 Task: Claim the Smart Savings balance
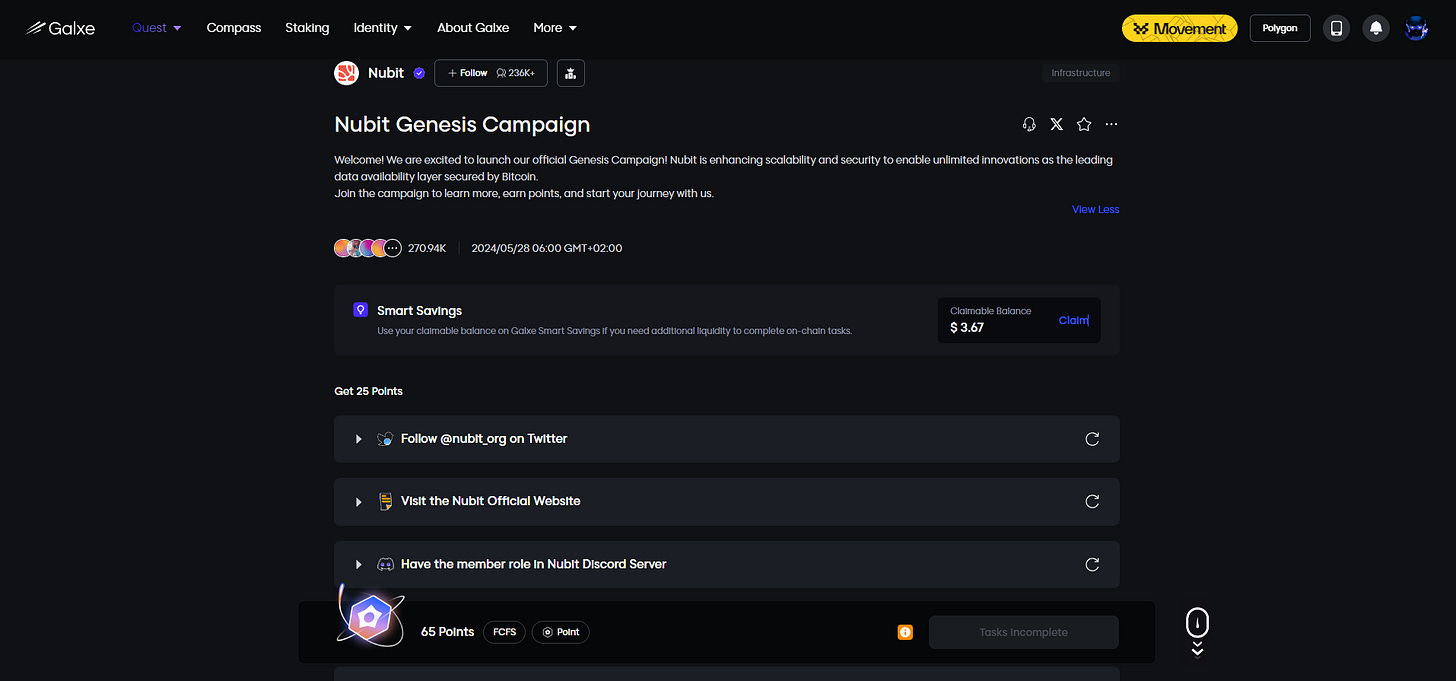[x=1073, y=320]
